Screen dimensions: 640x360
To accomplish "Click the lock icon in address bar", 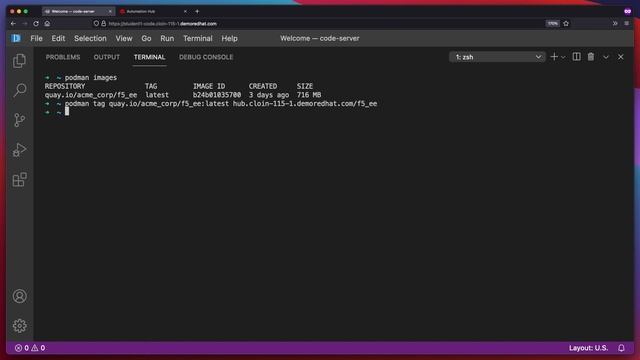I will [x=104, y=24].
